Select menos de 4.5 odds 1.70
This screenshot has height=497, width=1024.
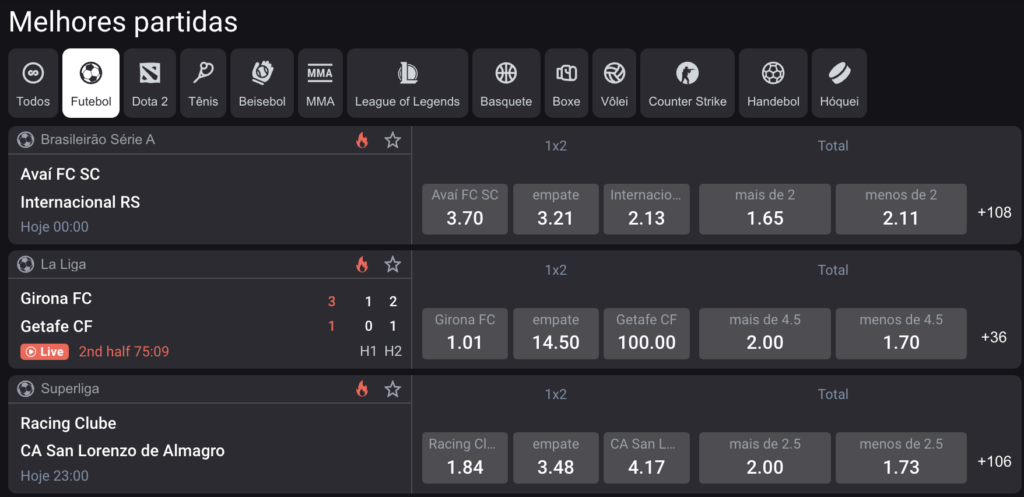[x=901, y=334]
